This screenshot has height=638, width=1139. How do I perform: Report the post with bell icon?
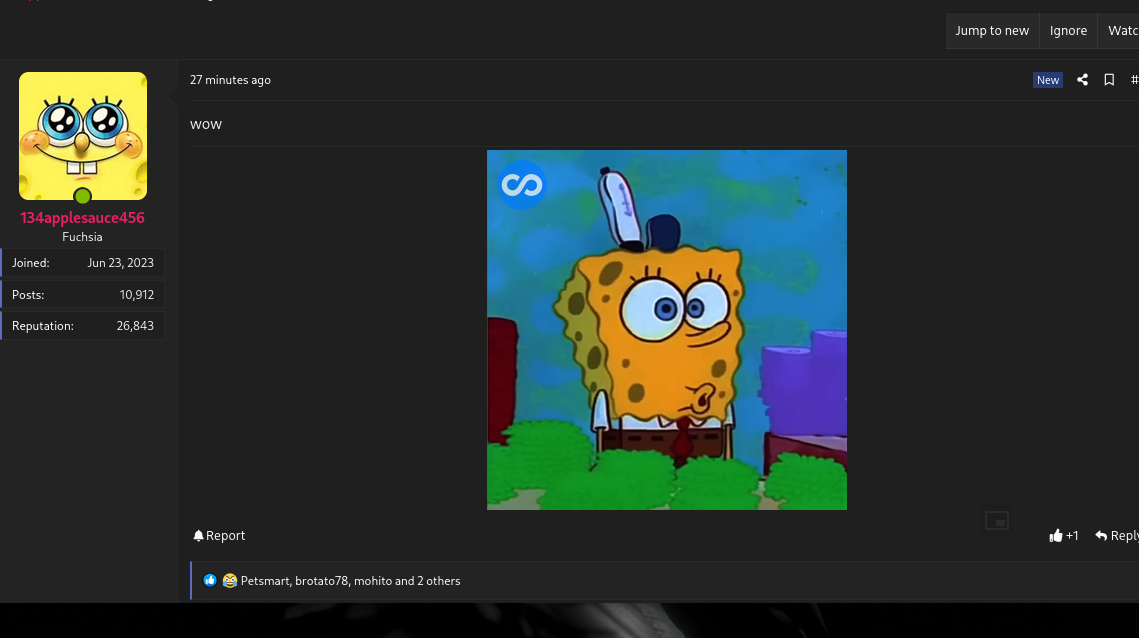219,536
